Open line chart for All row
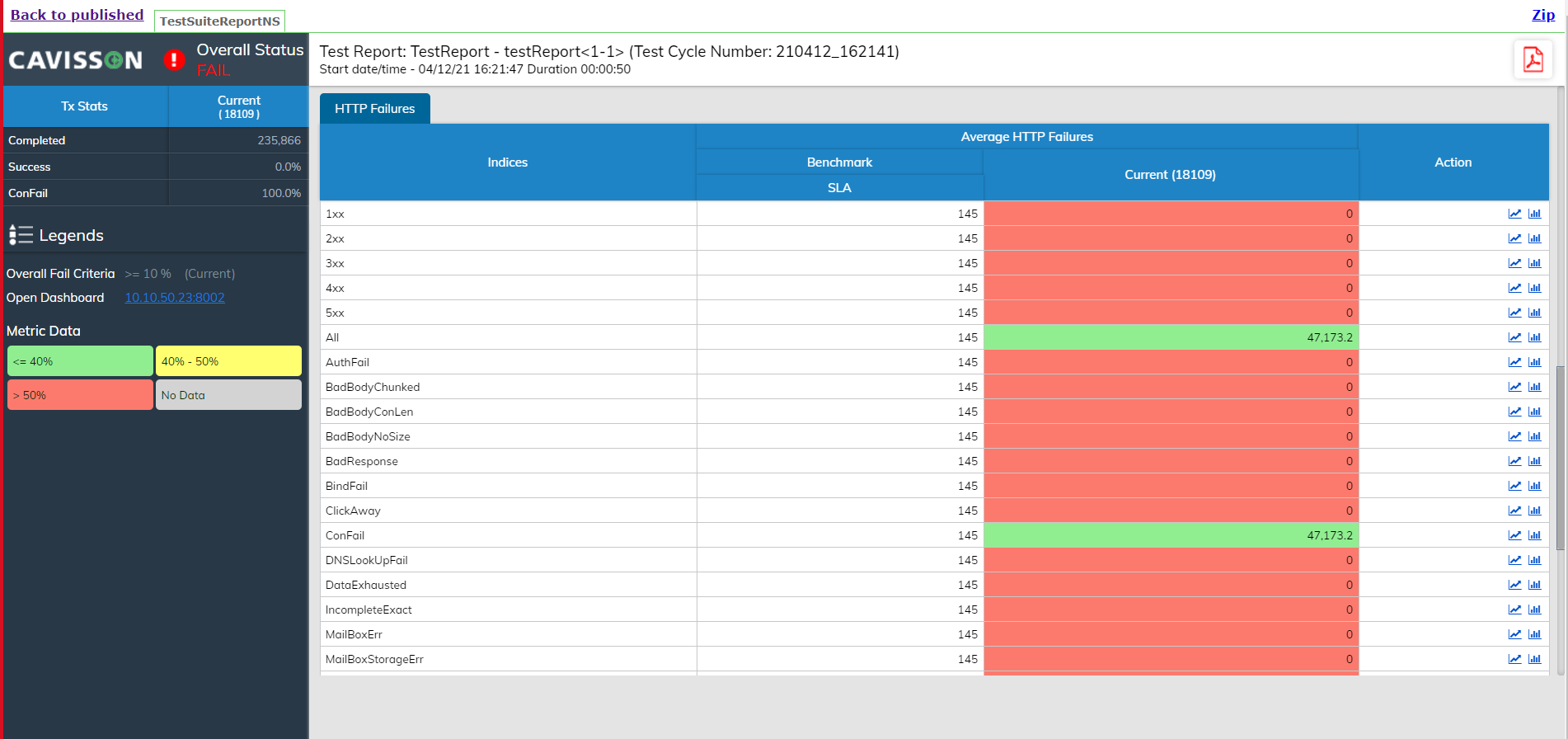Viewport: 1568px width, 739px height. click(x=1514, y=337)
